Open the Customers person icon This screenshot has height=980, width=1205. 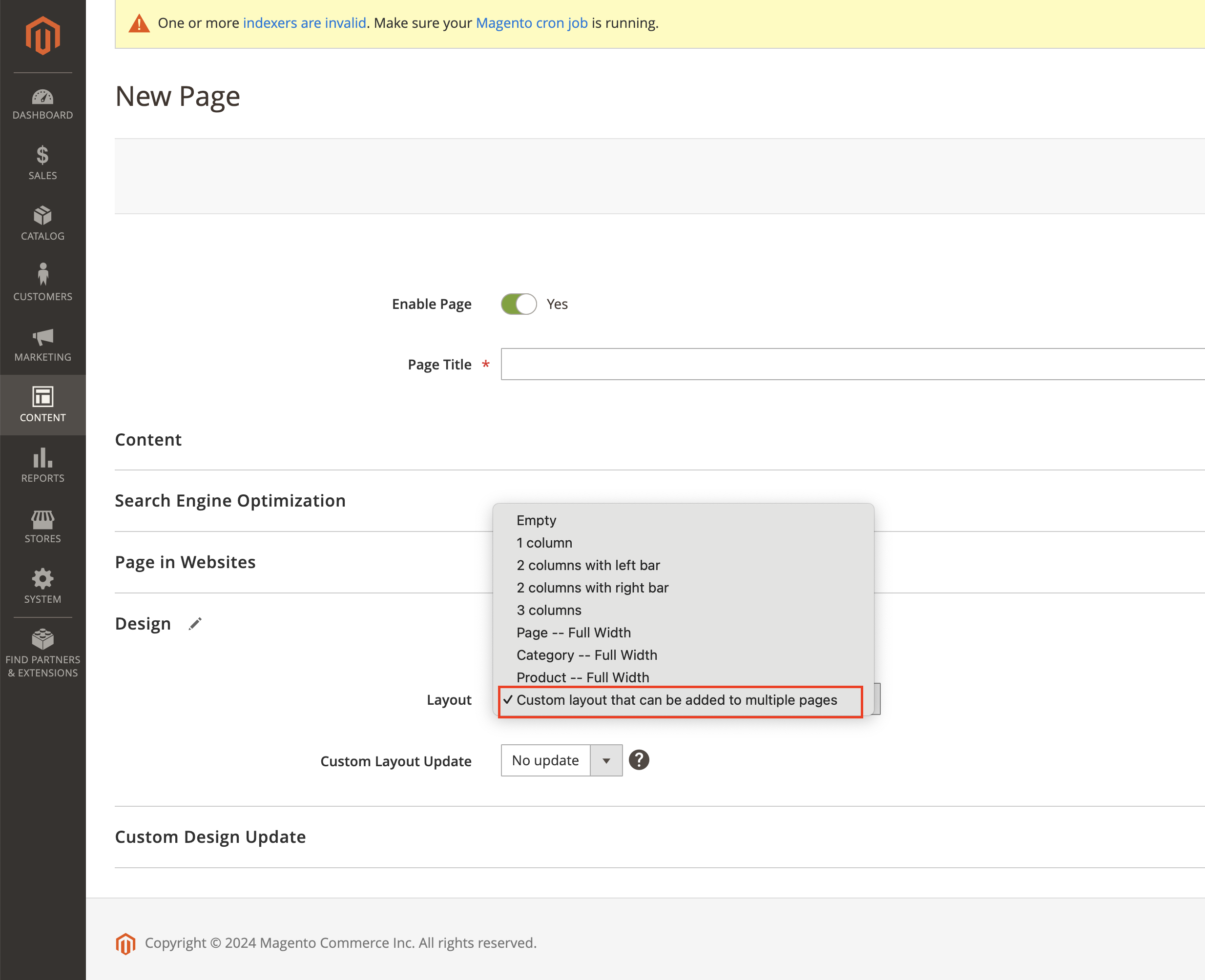click(42, 275)
